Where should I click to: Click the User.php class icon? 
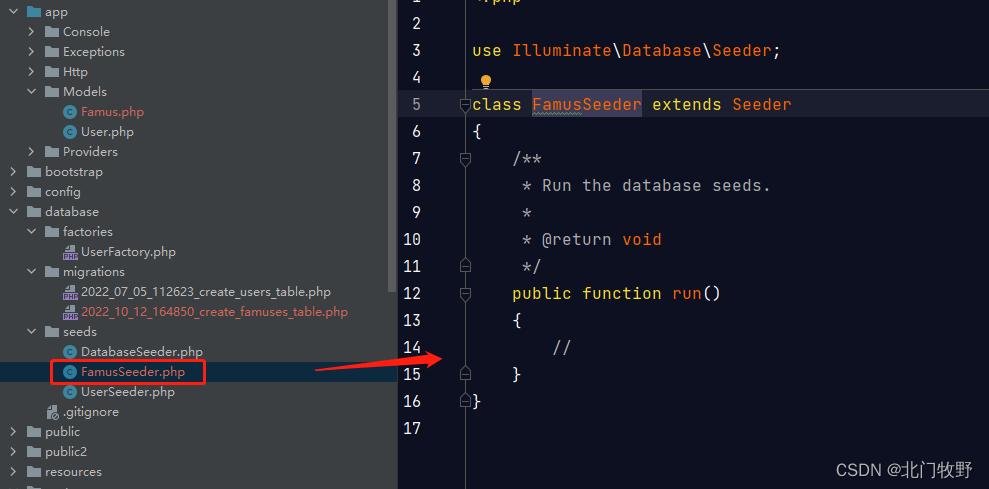tap(70, 132)
